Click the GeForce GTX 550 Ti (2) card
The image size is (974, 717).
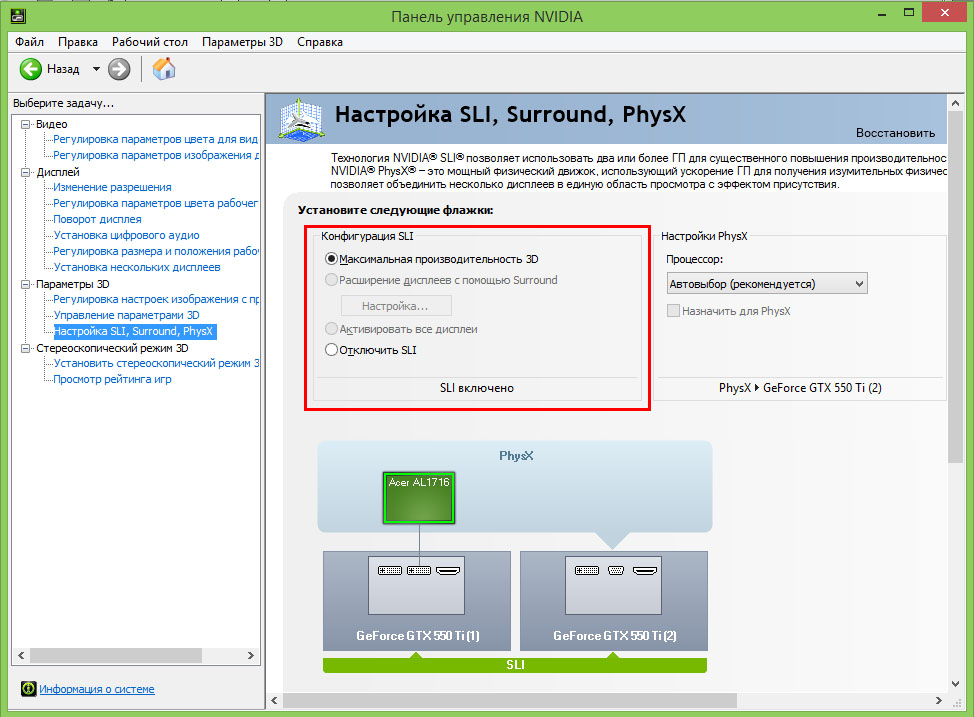click(x=614, y=600)
